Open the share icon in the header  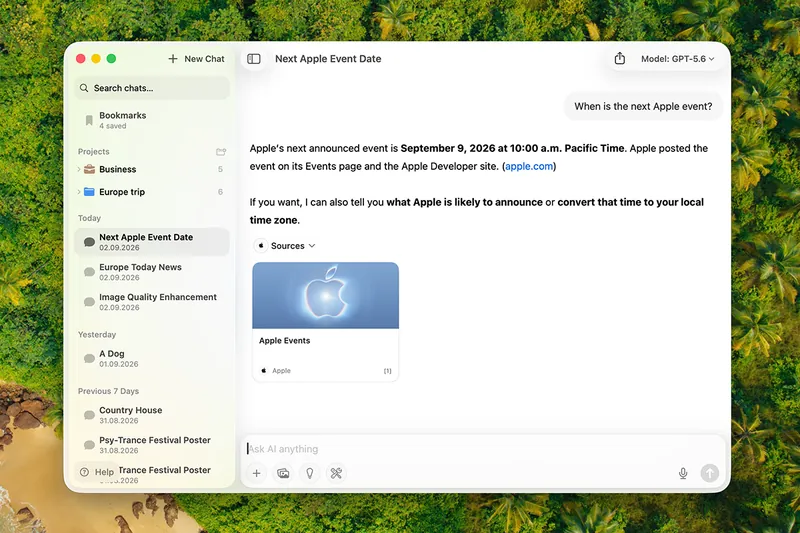(619, 58)
